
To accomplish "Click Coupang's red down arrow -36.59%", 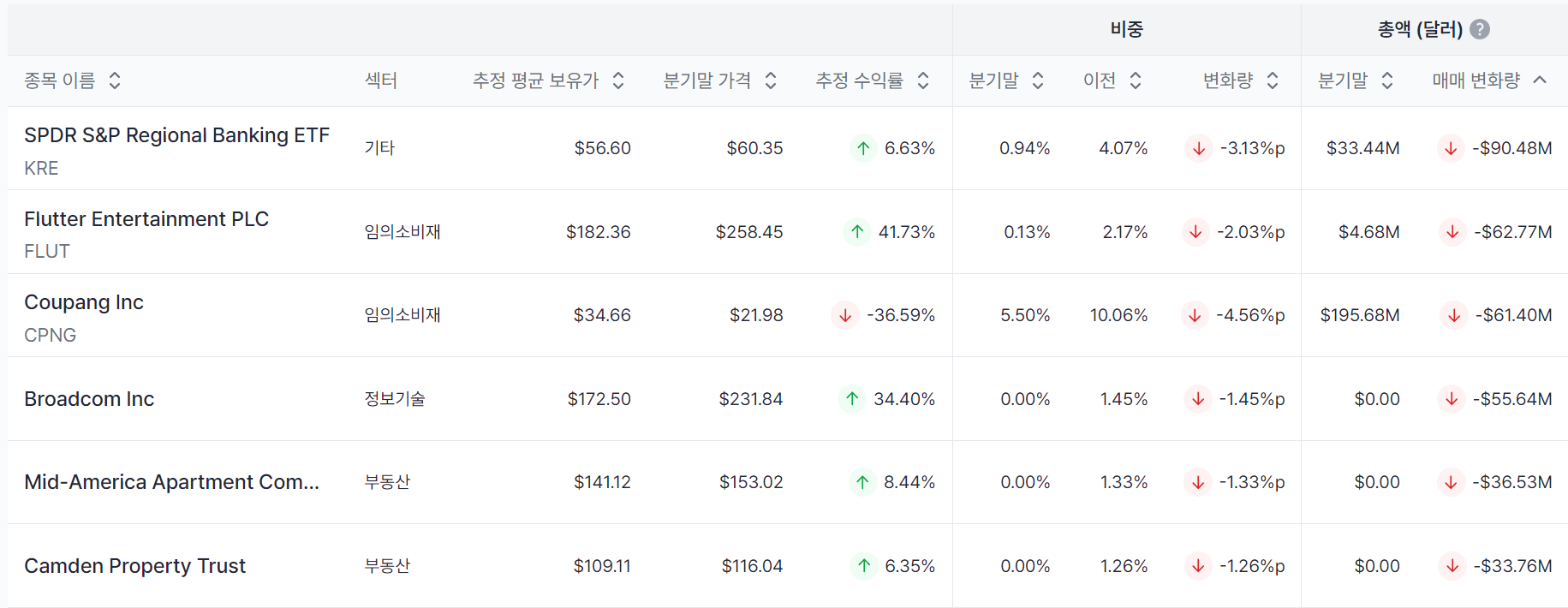I will coord(845,315).
